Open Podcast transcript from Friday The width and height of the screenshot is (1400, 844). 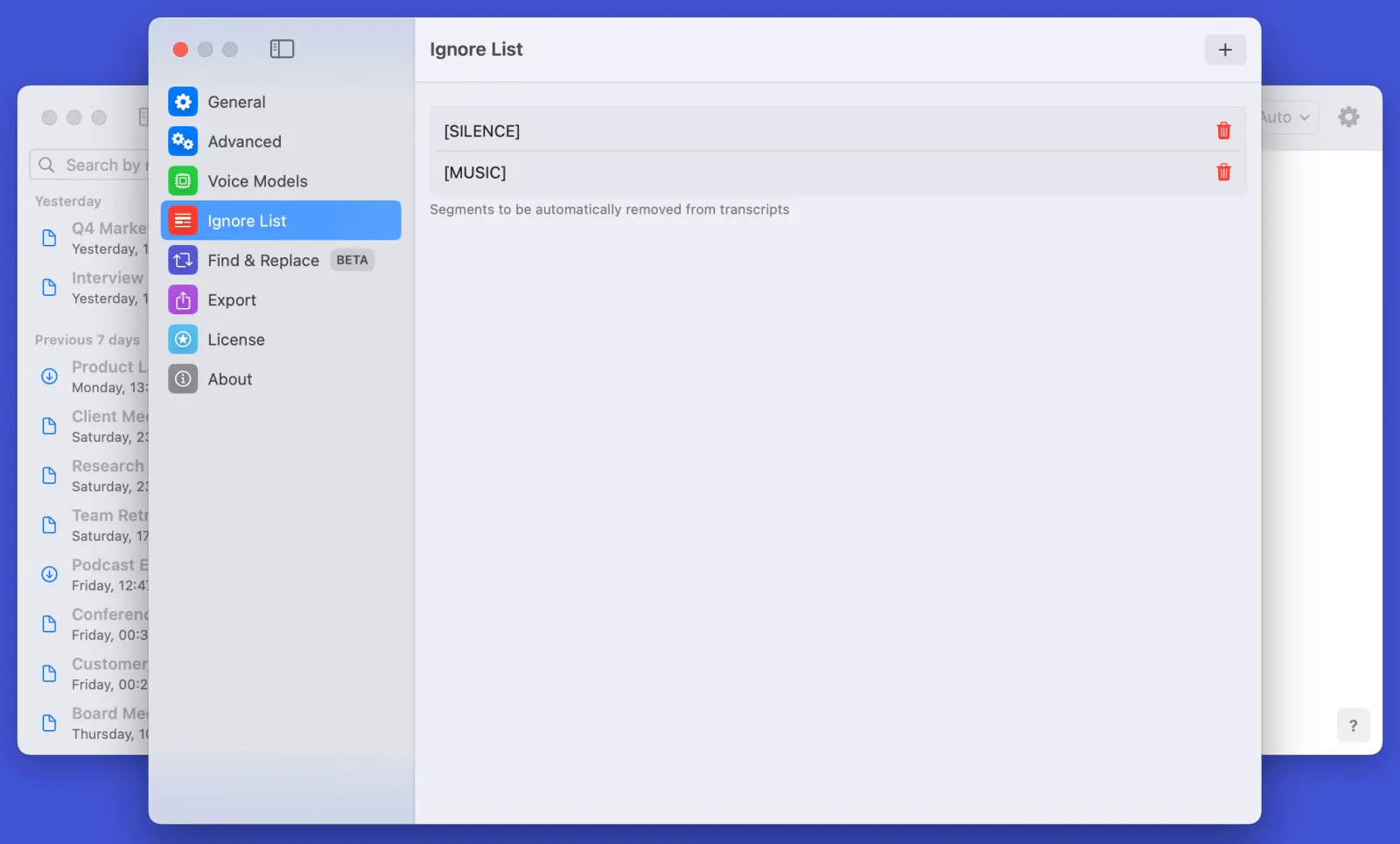pos(91,574)
